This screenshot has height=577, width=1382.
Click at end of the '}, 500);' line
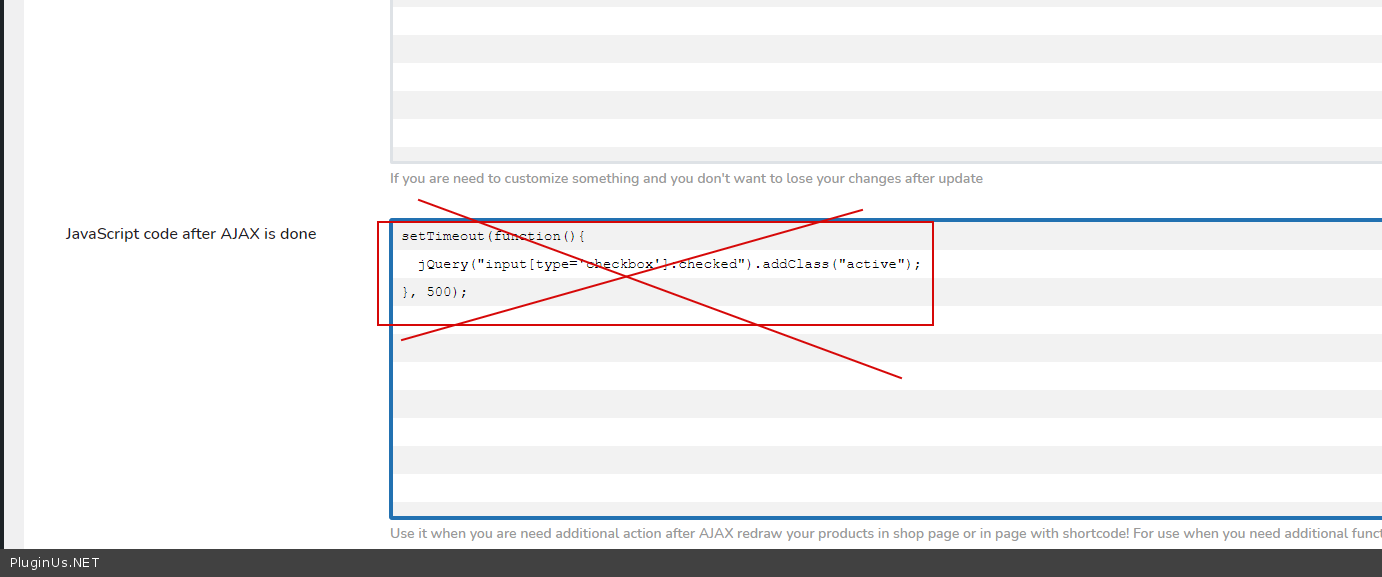469,292
